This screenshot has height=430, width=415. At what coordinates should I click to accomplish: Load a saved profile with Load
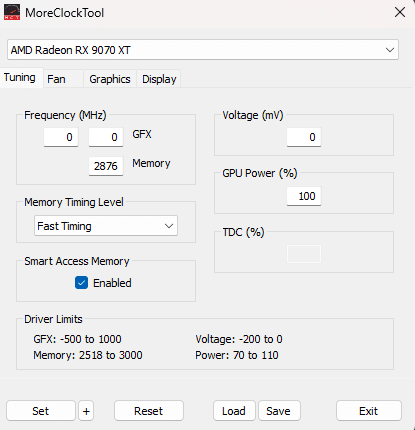coord(234,411)
